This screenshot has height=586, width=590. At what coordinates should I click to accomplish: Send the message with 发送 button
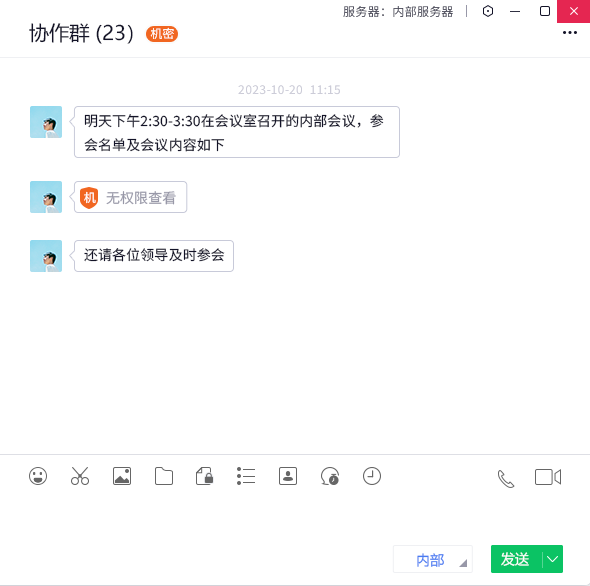[x=516, y=559]
